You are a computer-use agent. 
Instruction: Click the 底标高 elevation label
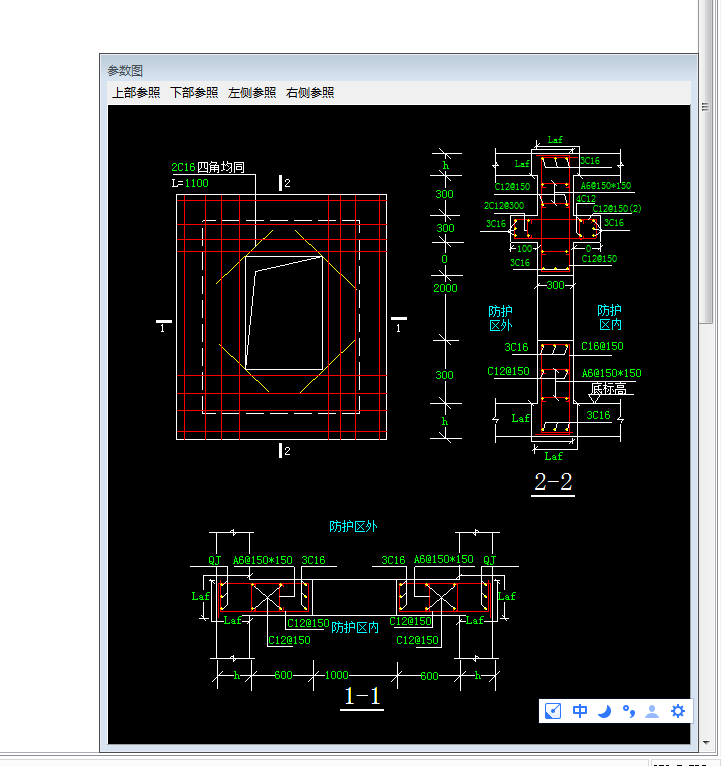[608, 389]
